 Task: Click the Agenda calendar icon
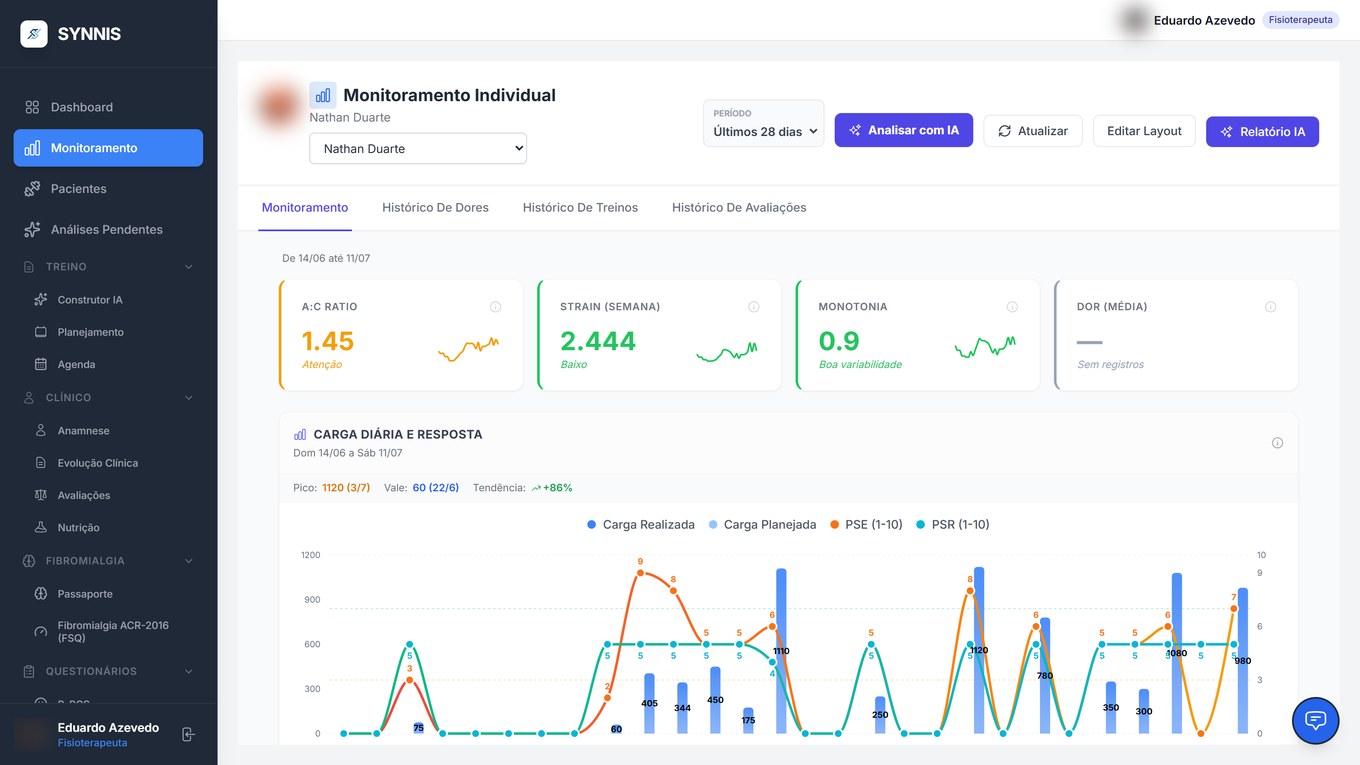tap(41, 364)
